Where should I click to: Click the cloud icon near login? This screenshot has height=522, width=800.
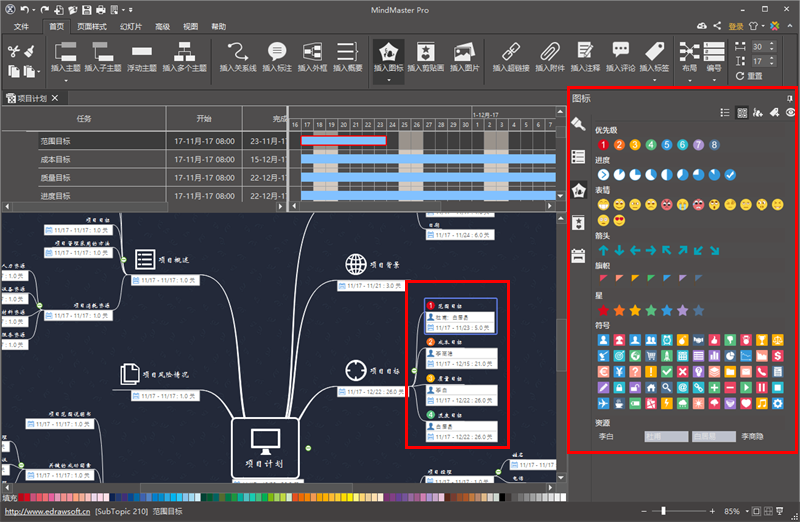[702, 26]
